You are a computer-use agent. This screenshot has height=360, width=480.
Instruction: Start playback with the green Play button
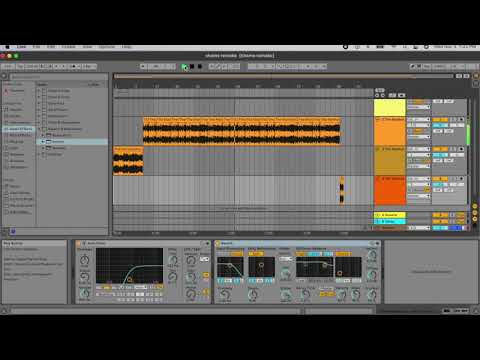point(184,67)
